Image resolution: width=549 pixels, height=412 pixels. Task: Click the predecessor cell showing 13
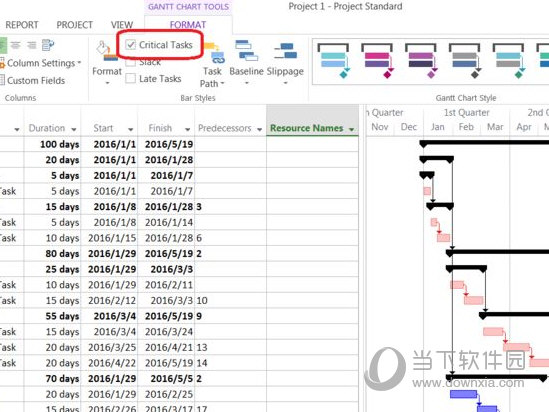pos(230,347)
